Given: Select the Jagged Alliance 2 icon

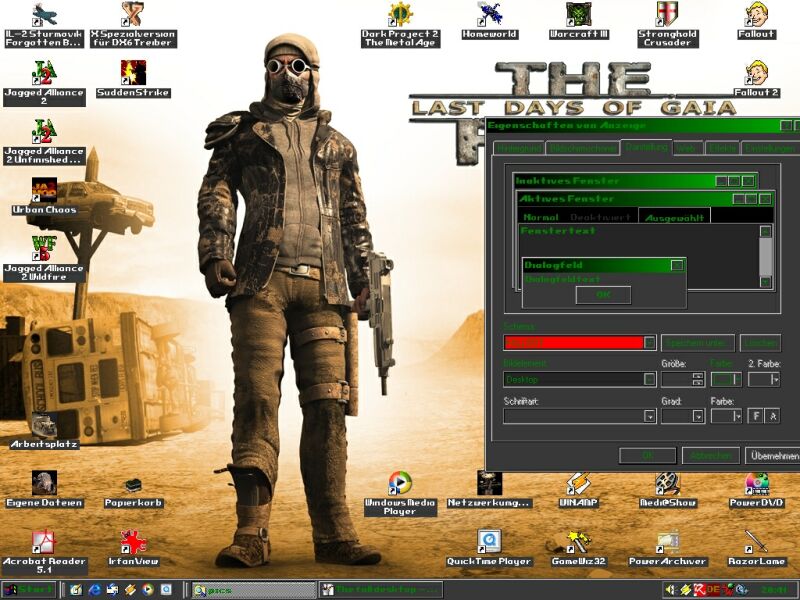Looking at the screenshot, I should [x=44, y=83].
